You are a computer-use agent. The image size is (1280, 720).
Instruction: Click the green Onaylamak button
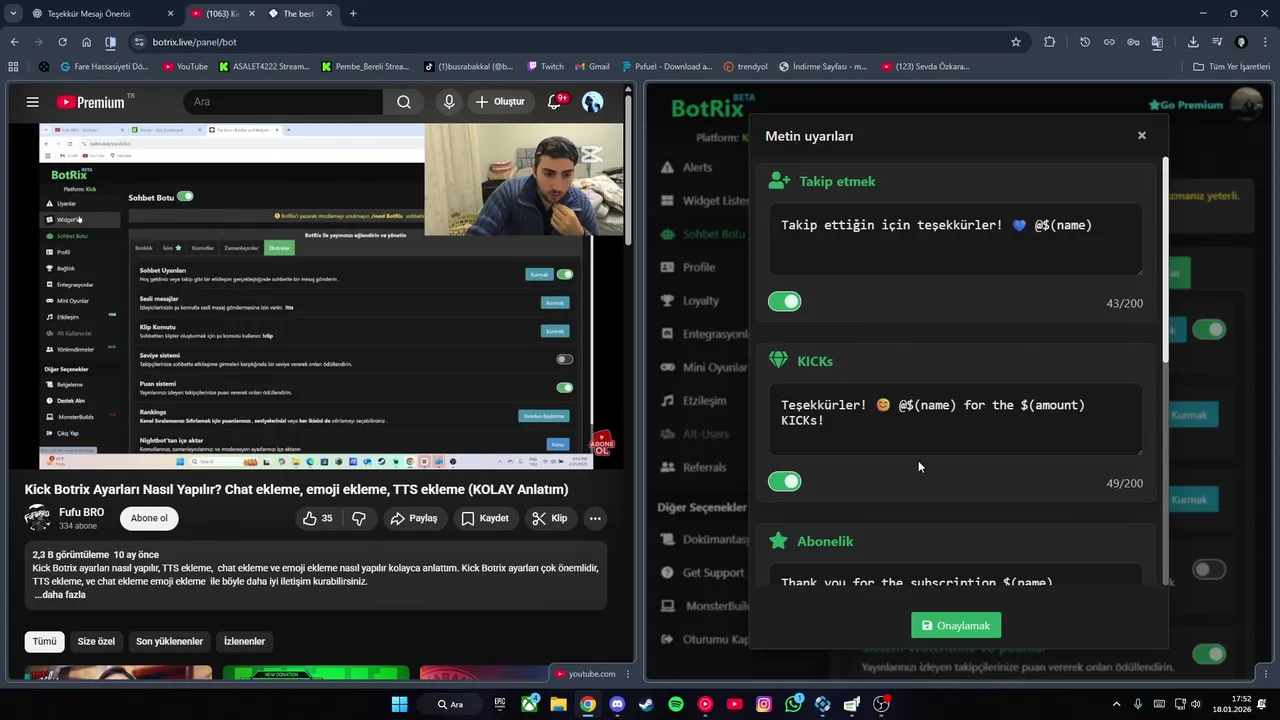point(956,625)
